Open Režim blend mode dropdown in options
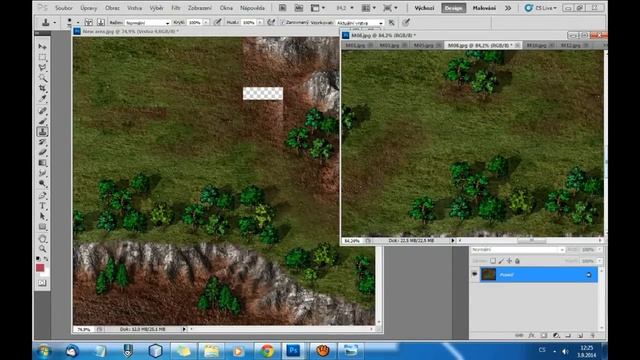The height and width of the screenshot is (360, 640). 147,23
